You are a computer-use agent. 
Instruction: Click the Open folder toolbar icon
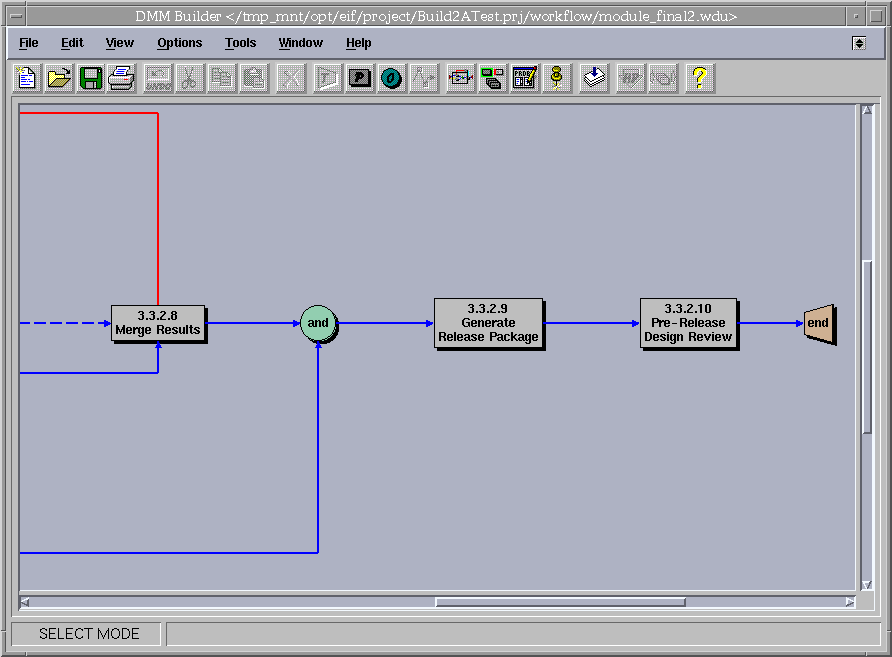(x=59, y=78)
